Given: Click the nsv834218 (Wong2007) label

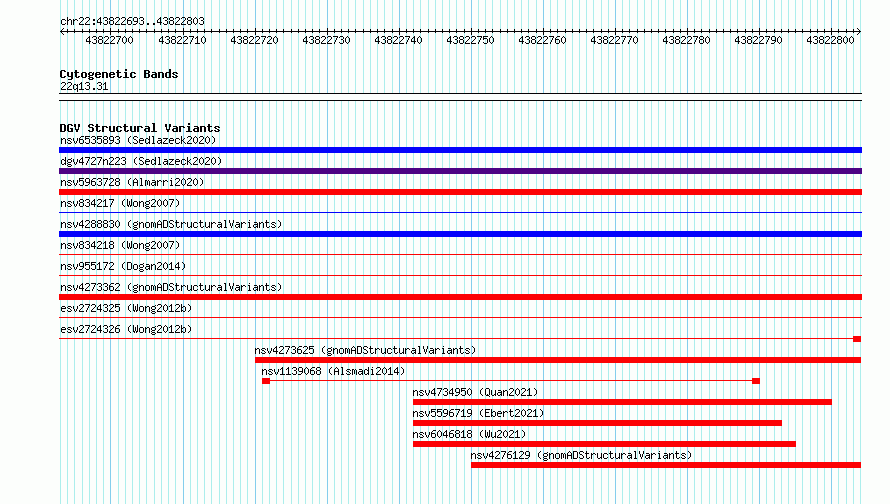Looking at the screenshot, I should pos(120,245).
